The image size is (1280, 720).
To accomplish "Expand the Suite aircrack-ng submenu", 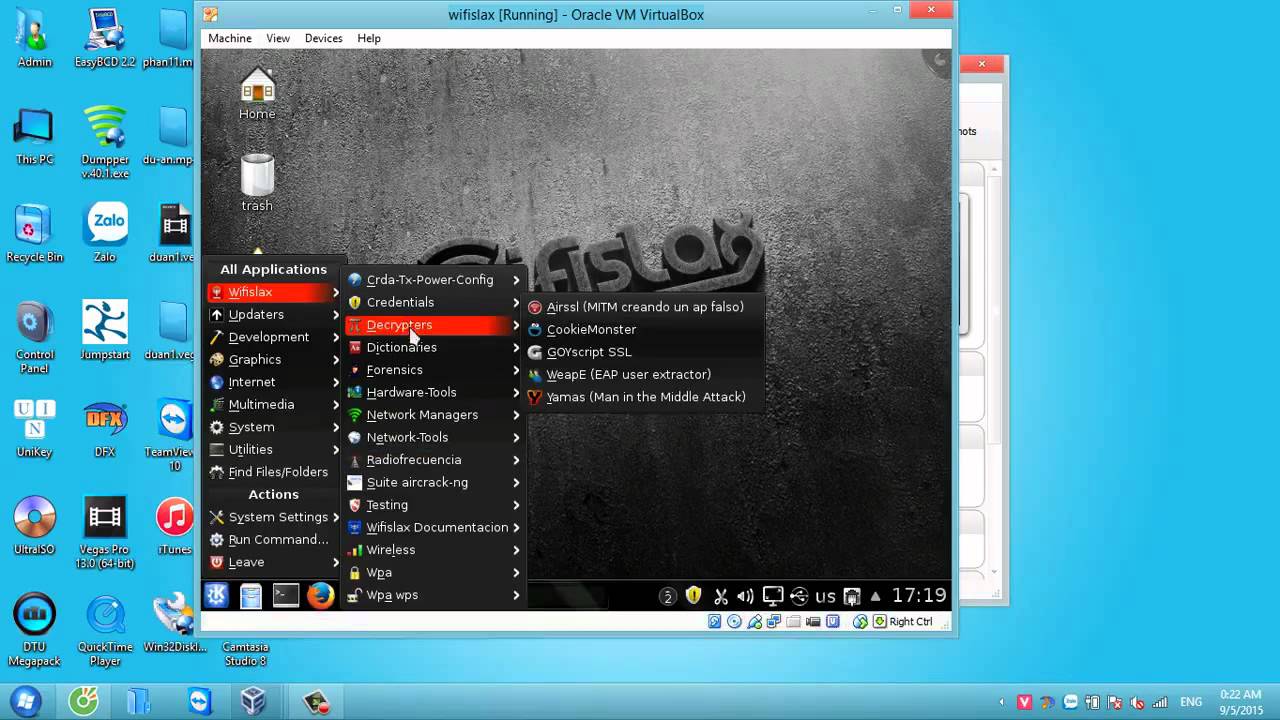I will [x=434, y=482].
